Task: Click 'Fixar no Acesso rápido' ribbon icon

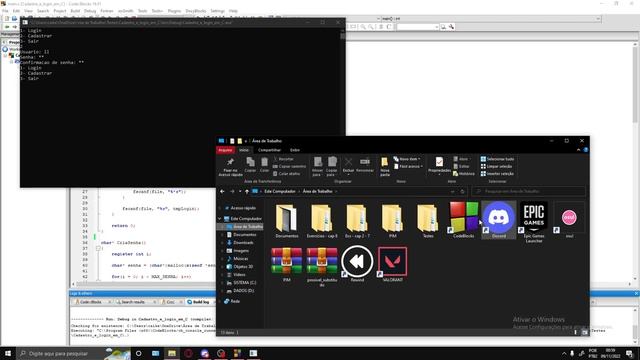Action: pyautogui.click(x=230, y=167)
